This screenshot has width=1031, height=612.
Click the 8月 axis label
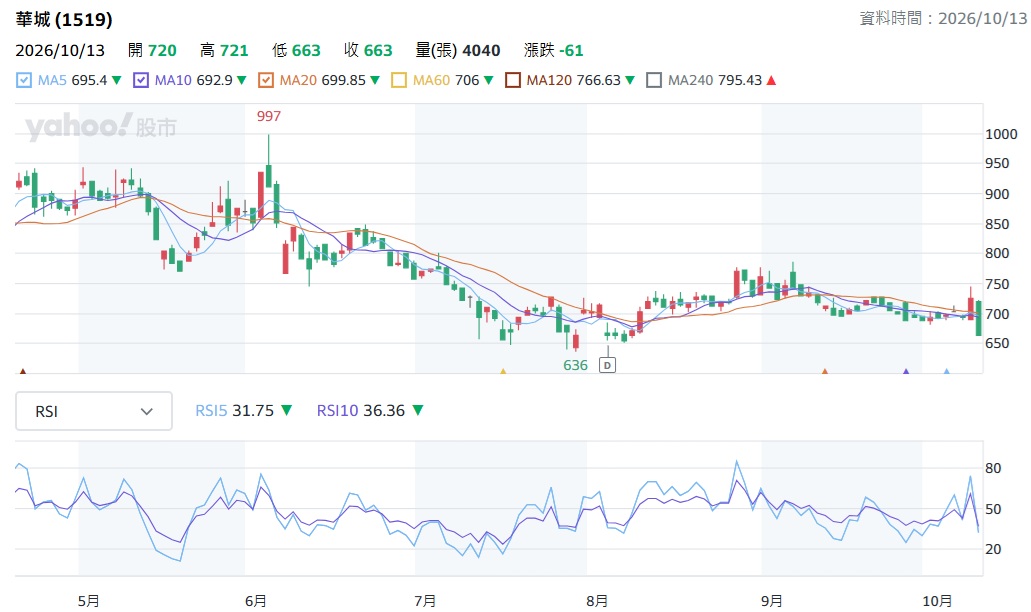point(597,601)
